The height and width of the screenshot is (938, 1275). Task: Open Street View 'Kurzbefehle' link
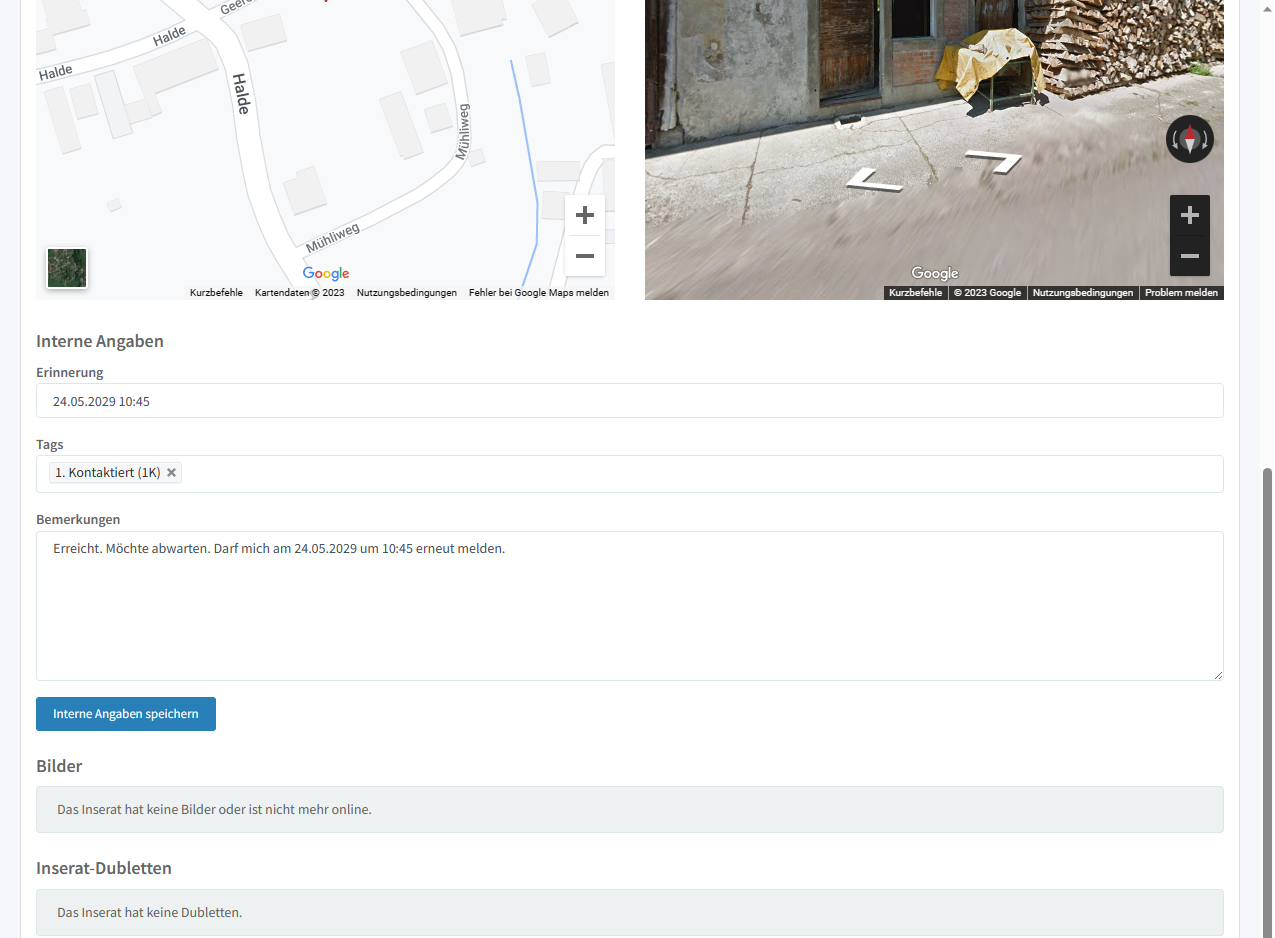[915, 293]
